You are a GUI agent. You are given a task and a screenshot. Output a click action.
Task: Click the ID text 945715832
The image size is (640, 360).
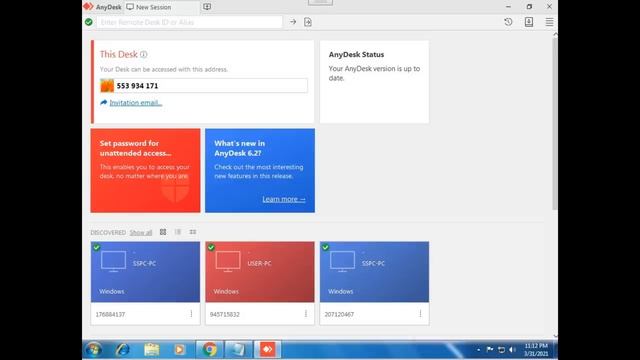[224, 314]
